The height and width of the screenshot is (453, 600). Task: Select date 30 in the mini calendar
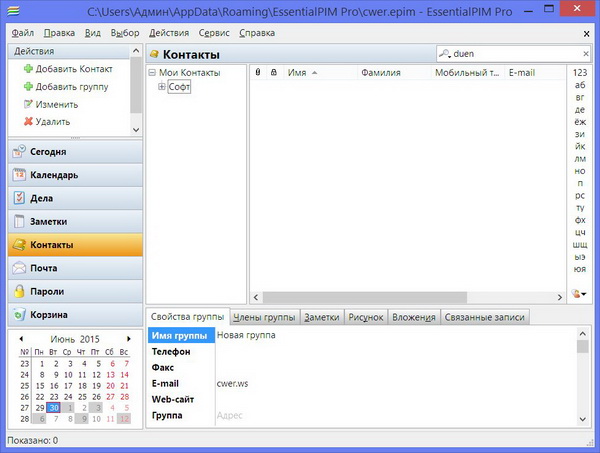click(x=54, y=407)
